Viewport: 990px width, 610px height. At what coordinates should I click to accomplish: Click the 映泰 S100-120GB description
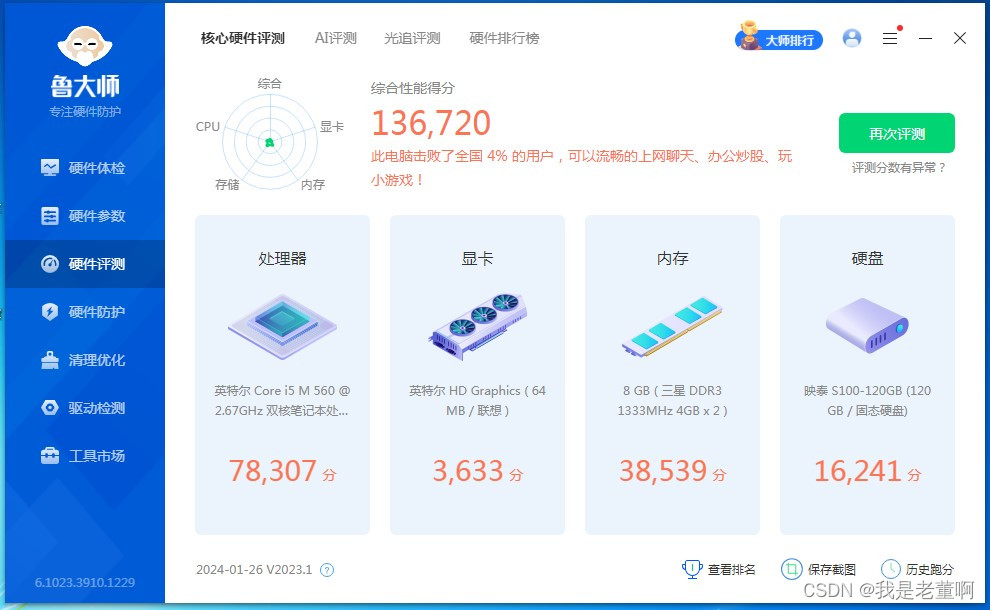point(868,401)
